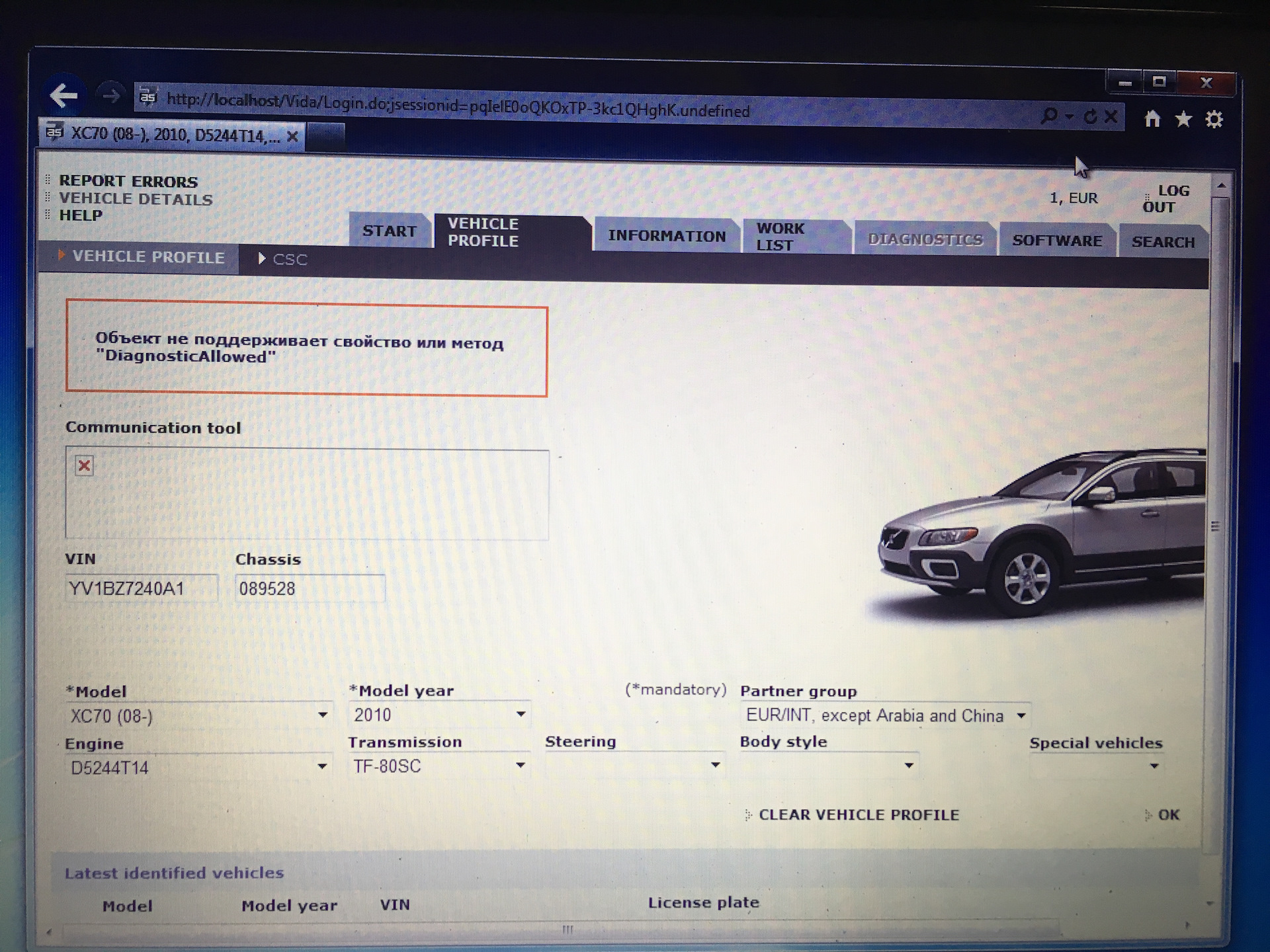
Task: Close the XC70 (08-) browser tab
Action: [292, 137]
